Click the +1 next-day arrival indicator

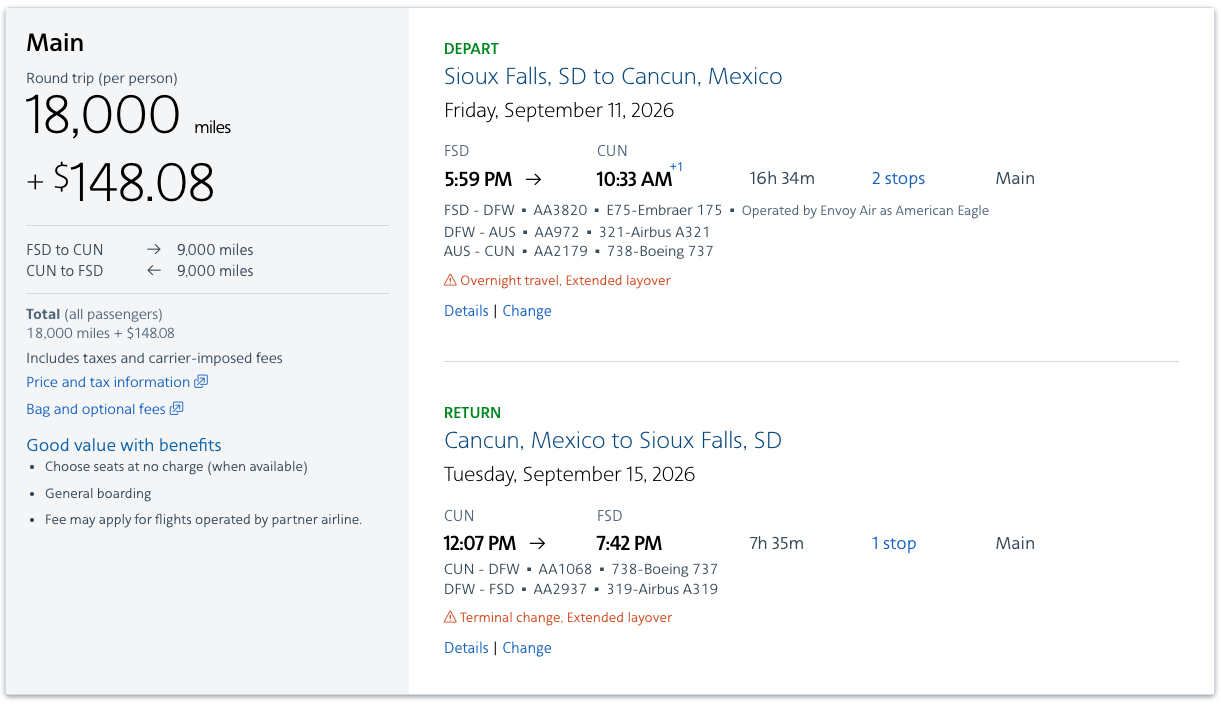(x=676, y=167)
